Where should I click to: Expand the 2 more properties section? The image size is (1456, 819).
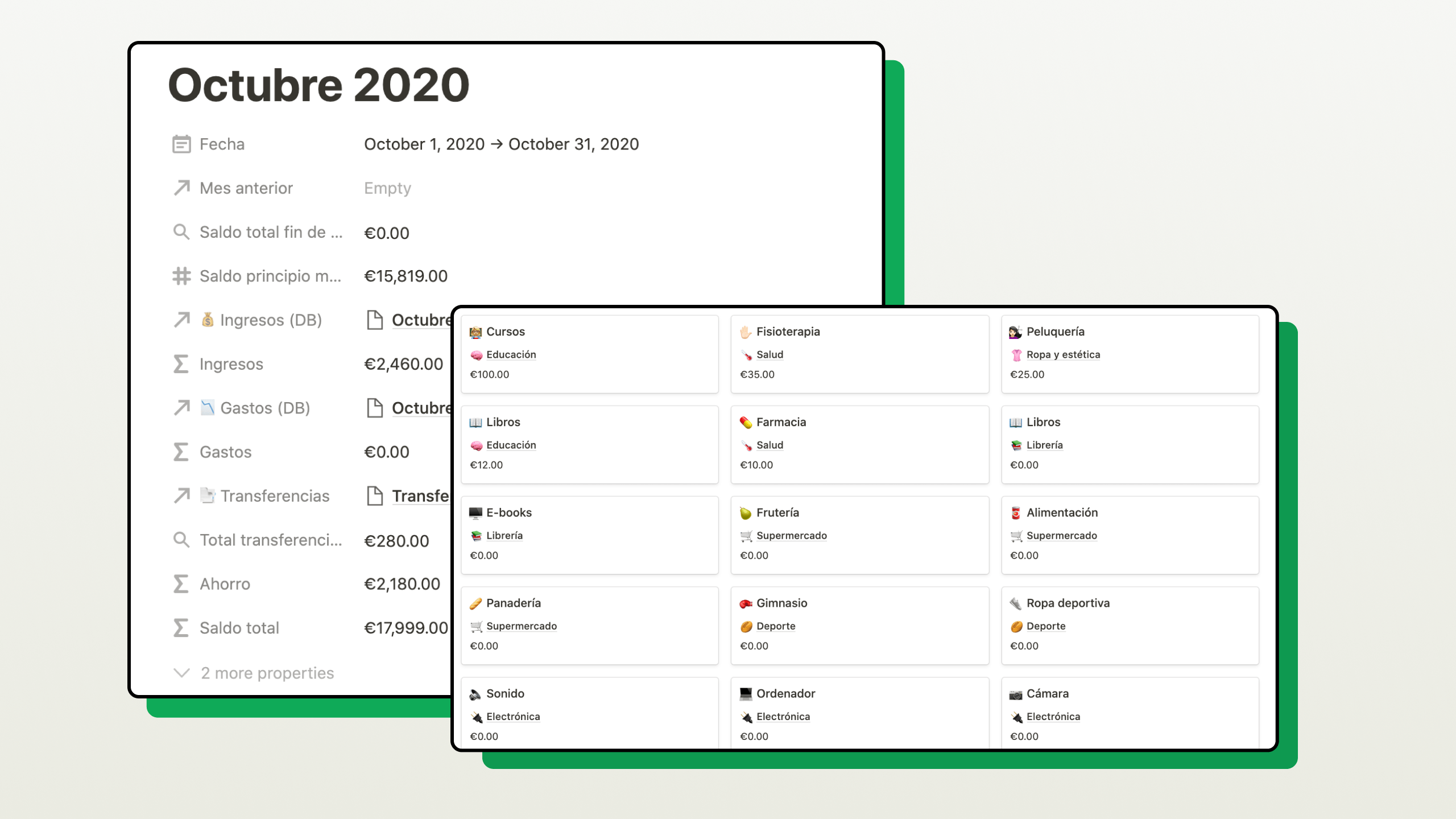(267, 673)
